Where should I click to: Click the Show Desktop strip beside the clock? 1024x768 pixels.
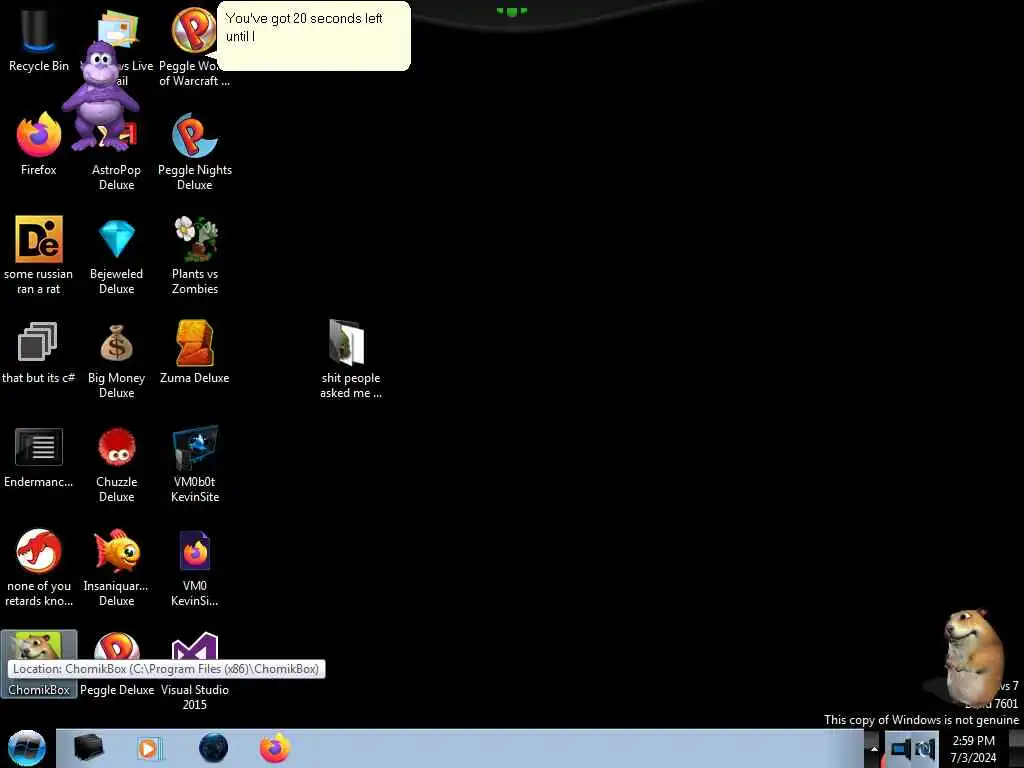(1016, 748)
